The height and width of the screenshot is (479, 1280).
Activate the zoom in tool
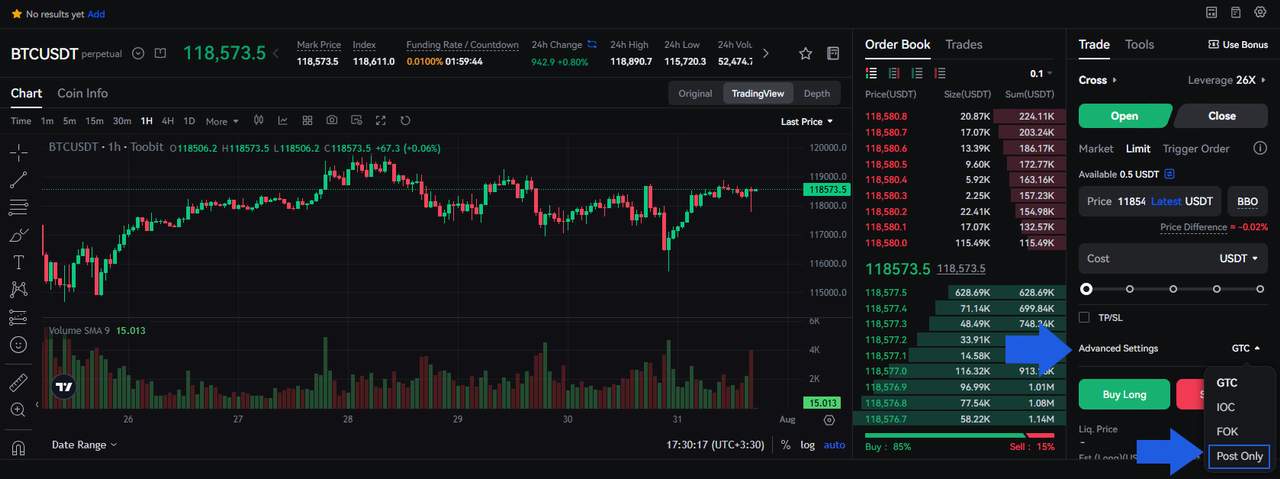pyautogui.click(x=18, y=410)
